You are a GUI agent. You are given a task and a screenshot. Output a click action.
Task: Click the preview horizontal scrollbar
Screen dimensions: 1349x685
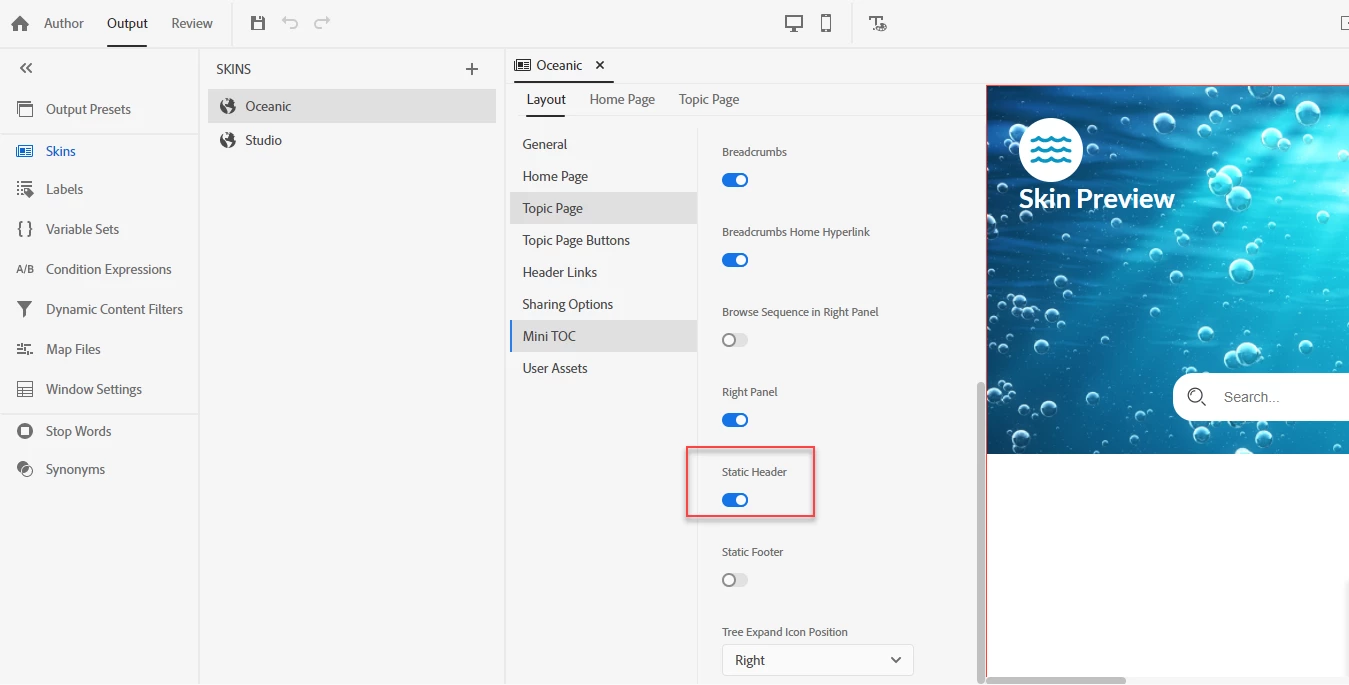[1056, 680]
